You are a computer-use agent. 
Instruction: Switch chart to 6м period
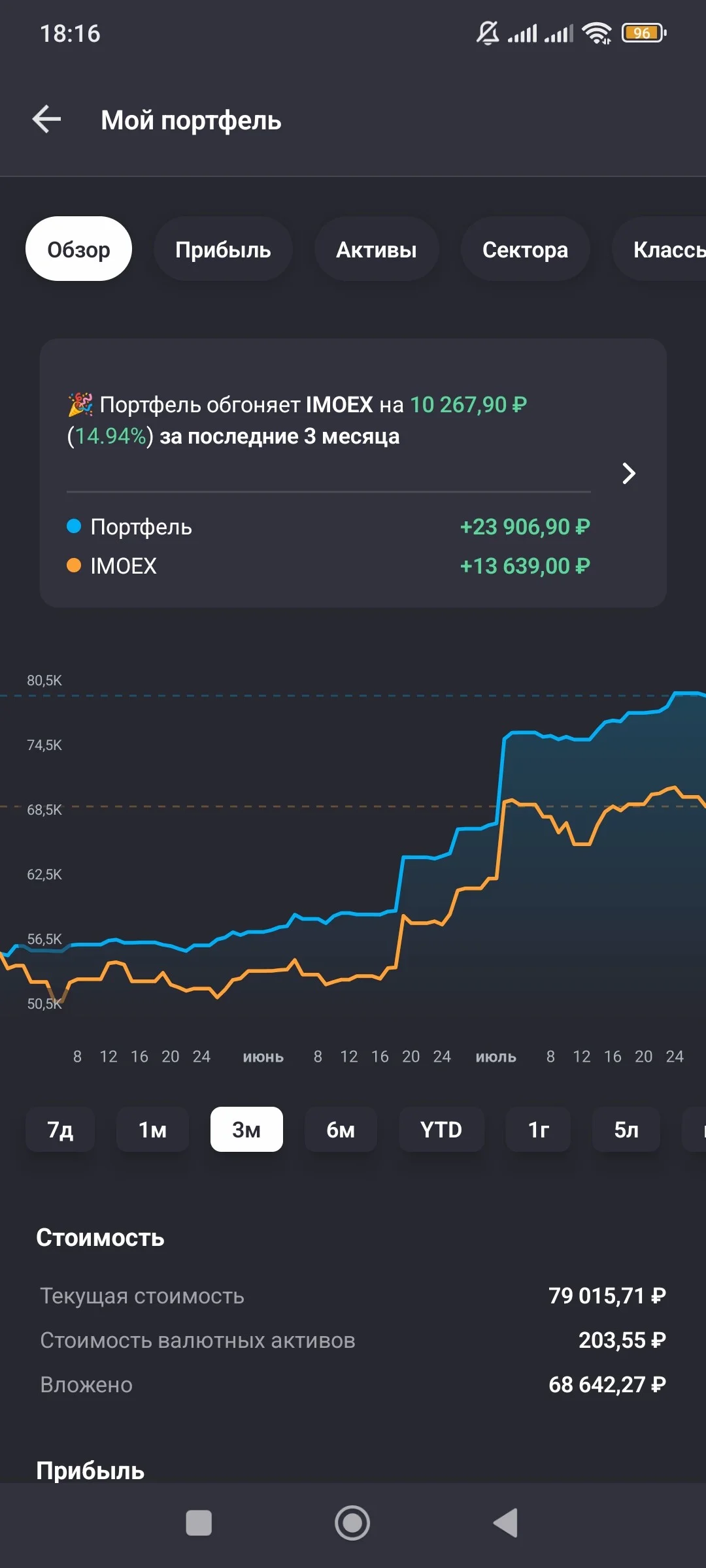click(341, 1130)
